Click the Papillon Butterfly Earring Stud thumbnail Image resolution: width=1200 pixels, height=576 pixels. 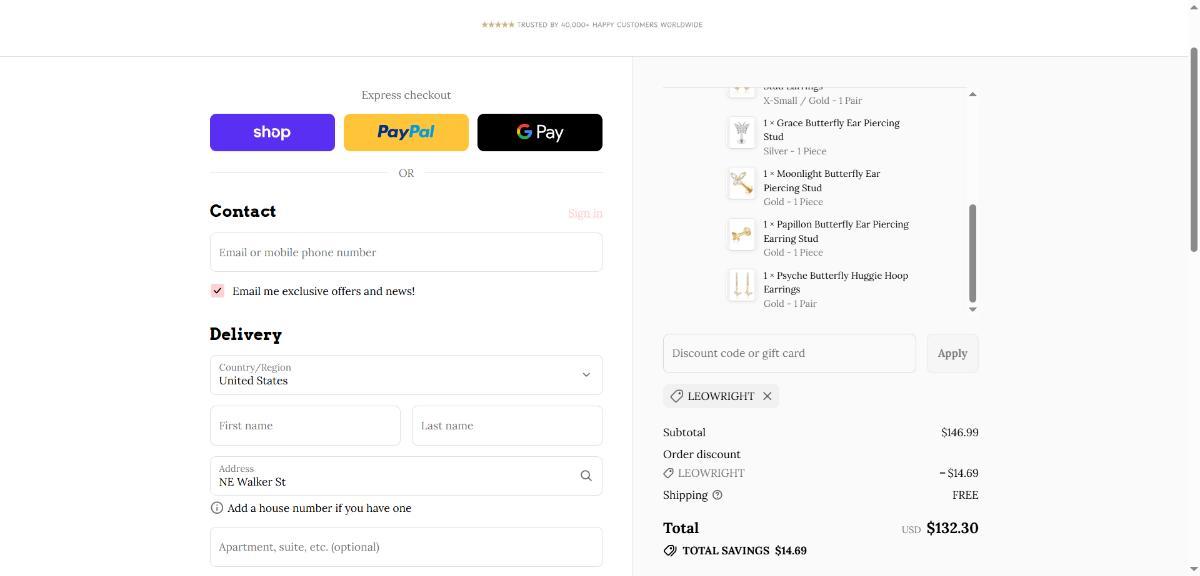pos(741,234)
